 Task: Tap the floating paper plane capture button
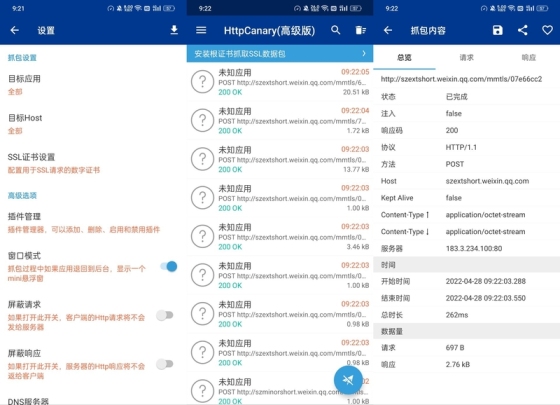pos(348,380)
